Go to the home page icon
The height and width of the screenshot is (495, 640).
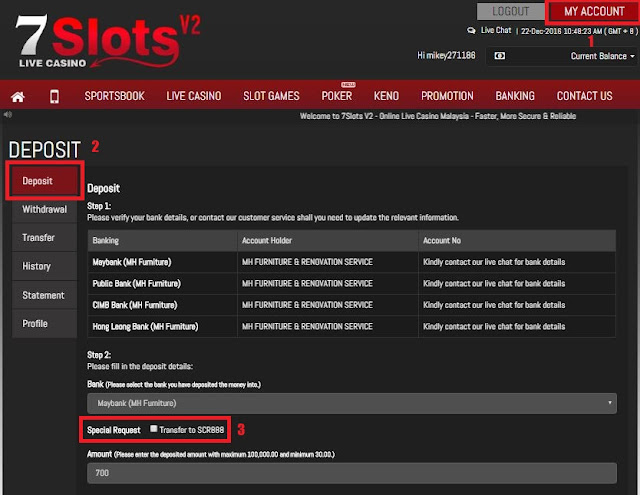pos(18,97)
